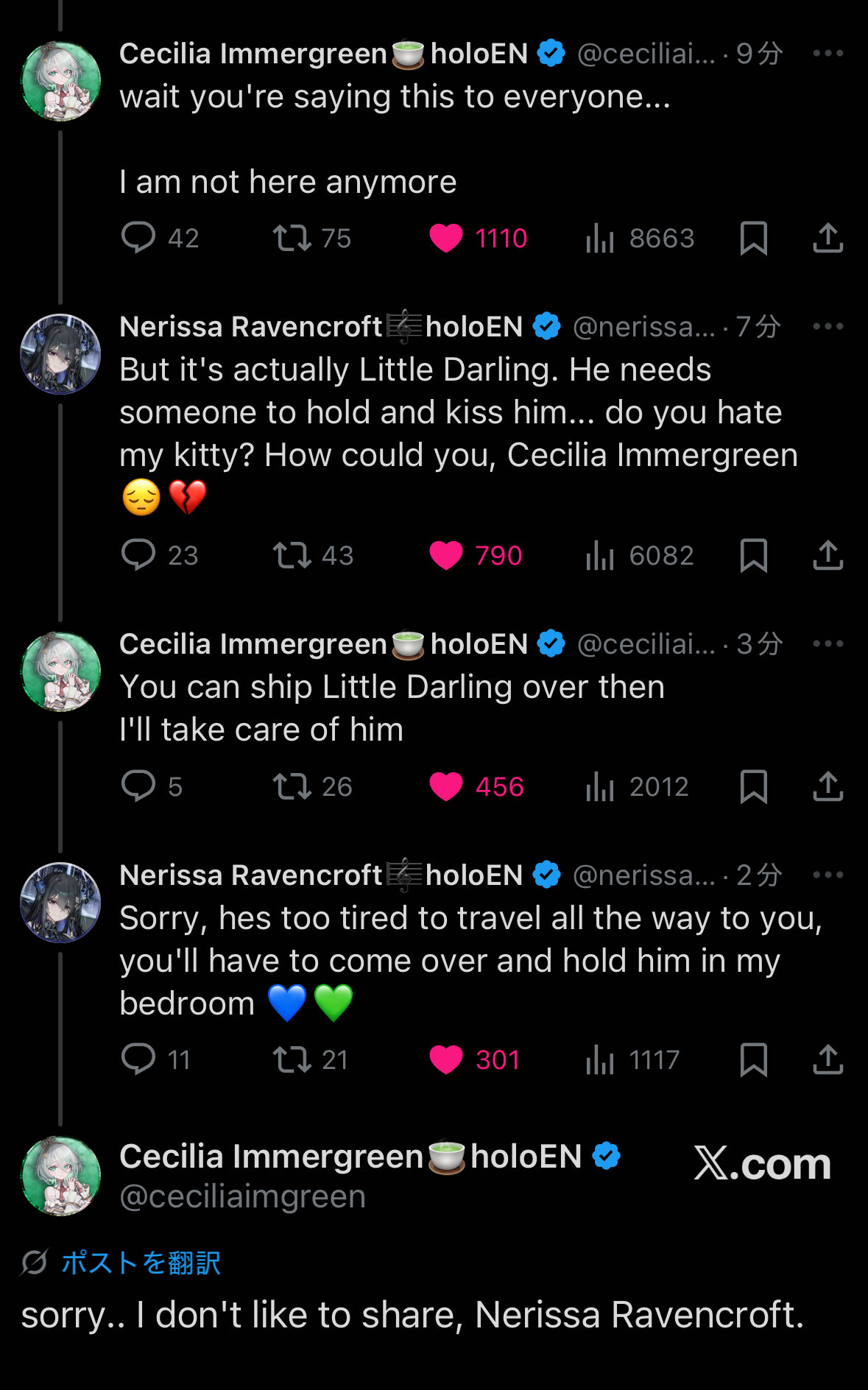The height and width of the screenshot is (1390, 868).
Task: Reply to Cecilia's "wait you're saying" post
Action: [138, 238]
